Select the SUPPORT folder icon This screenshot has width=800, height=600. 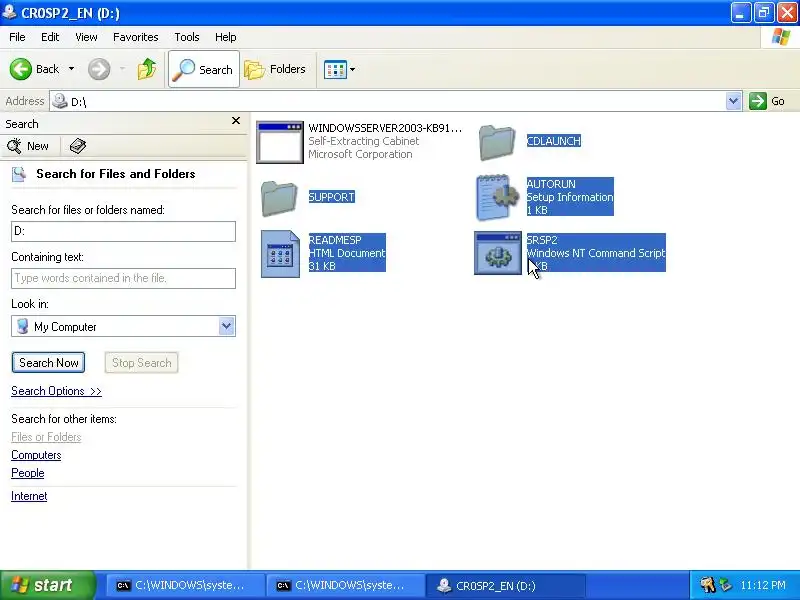[x=279, y=198]
